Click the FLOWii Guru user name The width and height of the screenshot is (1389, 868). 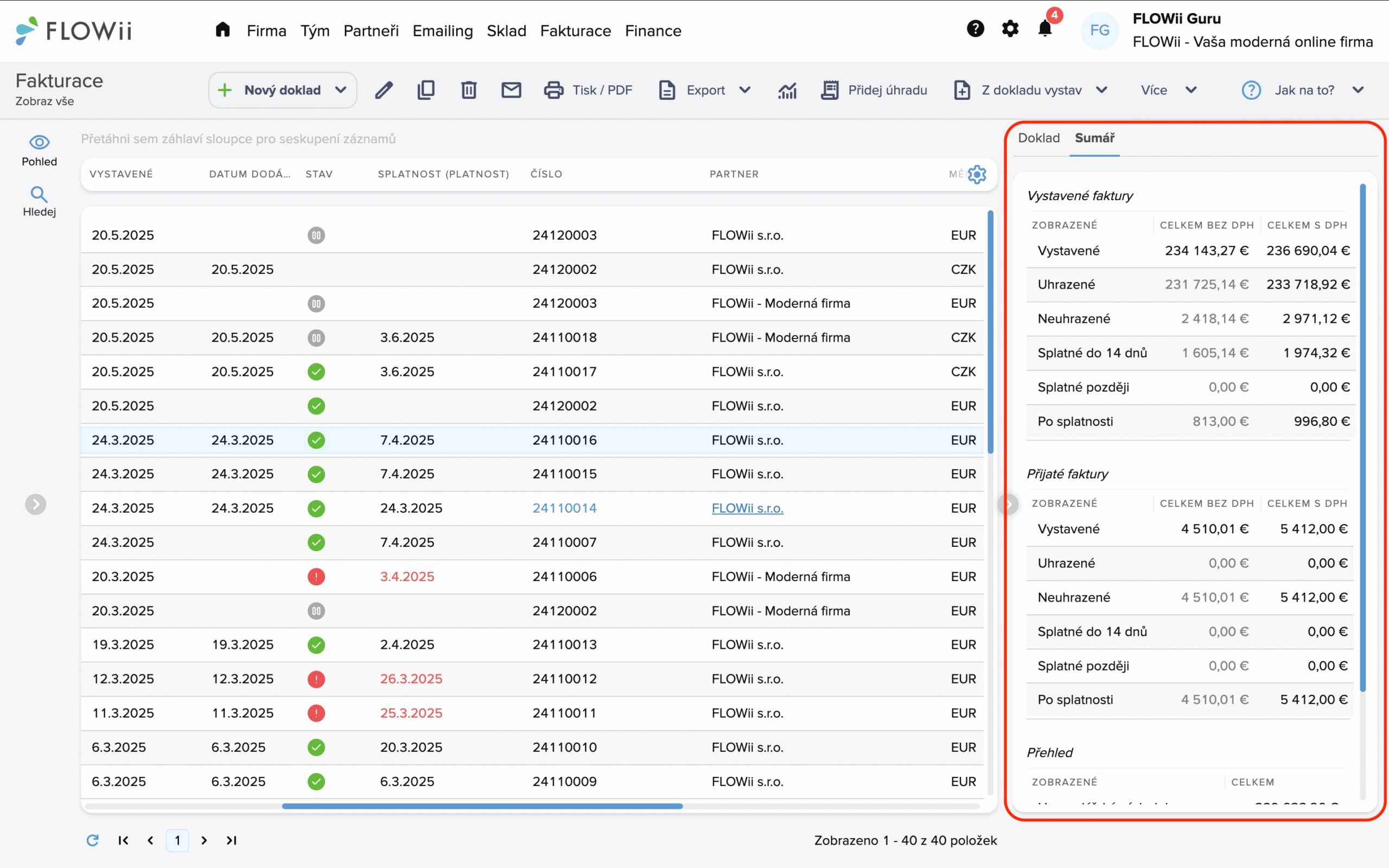point(1176,18)
